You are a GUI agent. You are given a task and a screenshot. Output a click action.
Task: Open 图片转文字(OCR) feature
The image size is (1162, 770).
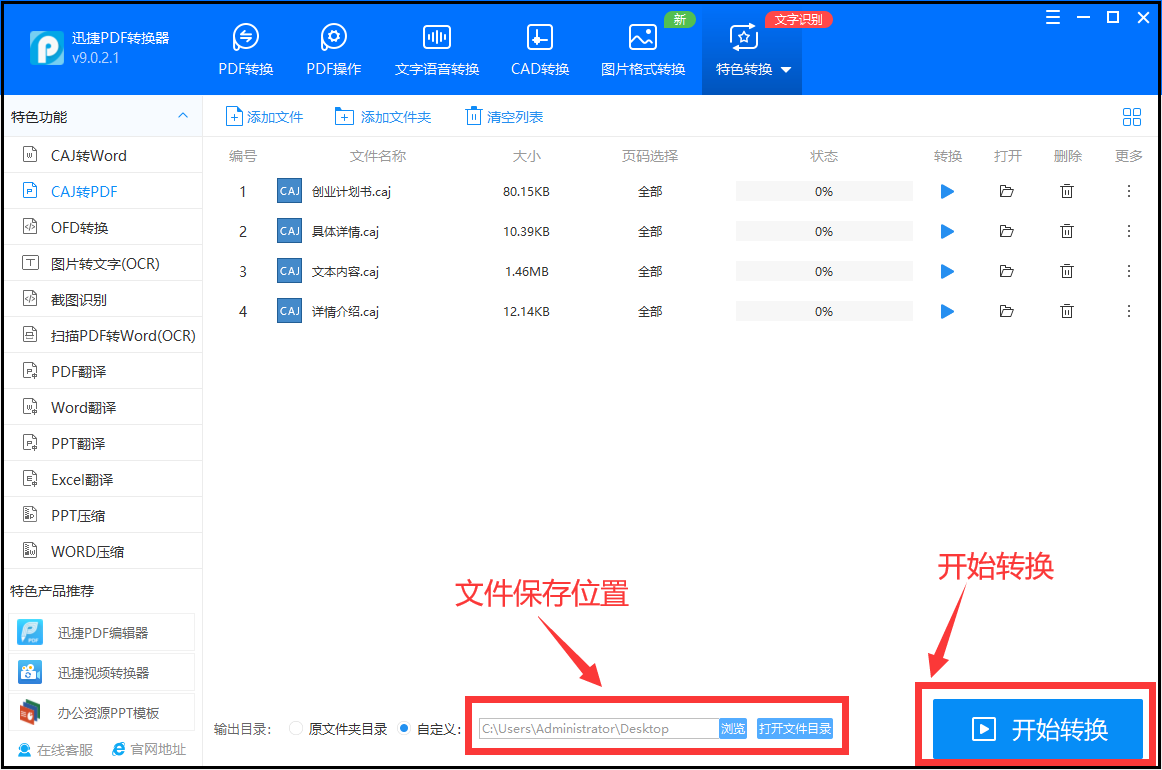[104, 264]
